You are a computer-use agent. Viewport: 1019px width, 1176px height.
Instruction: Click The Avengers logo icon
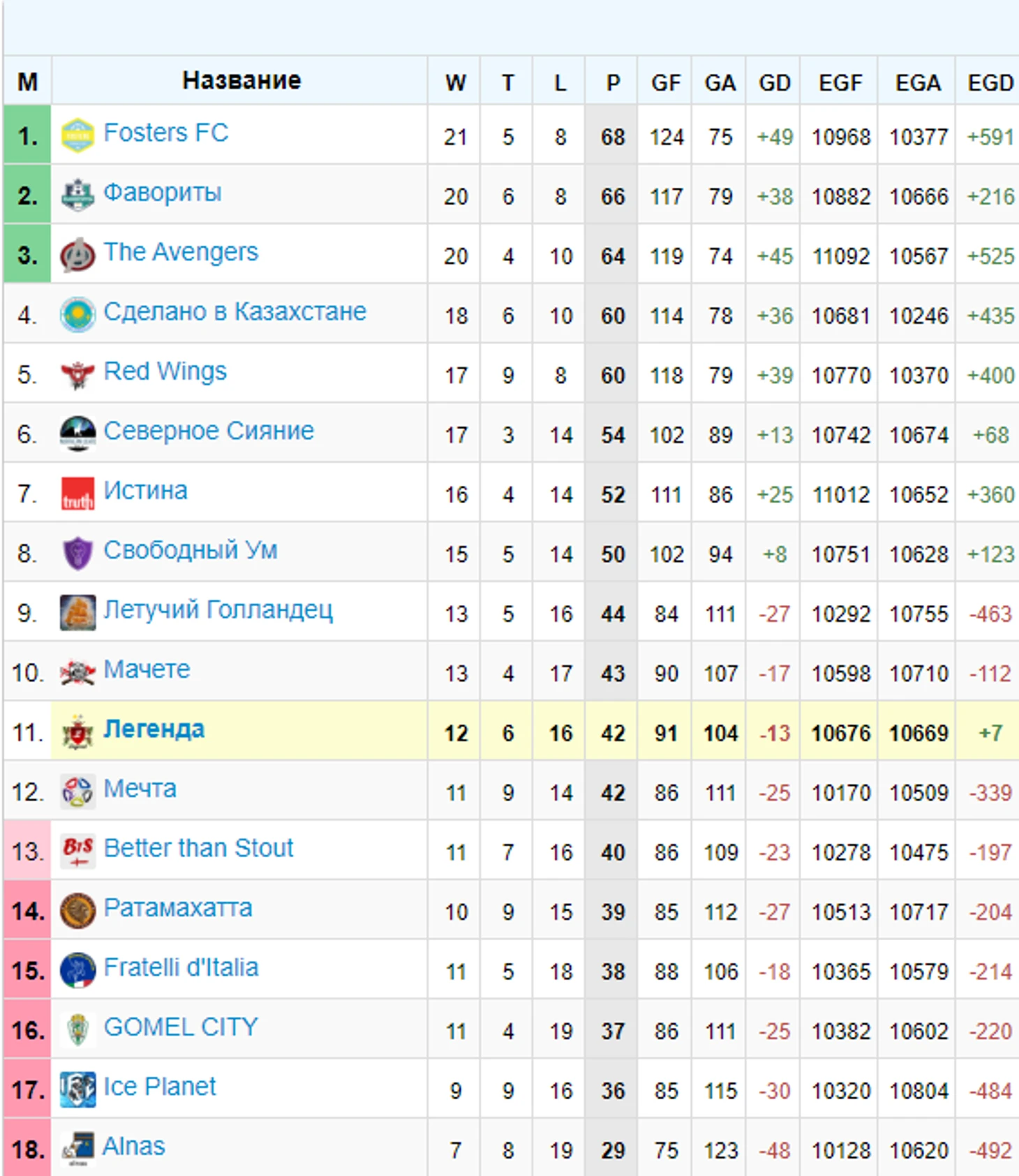(77, 255)
